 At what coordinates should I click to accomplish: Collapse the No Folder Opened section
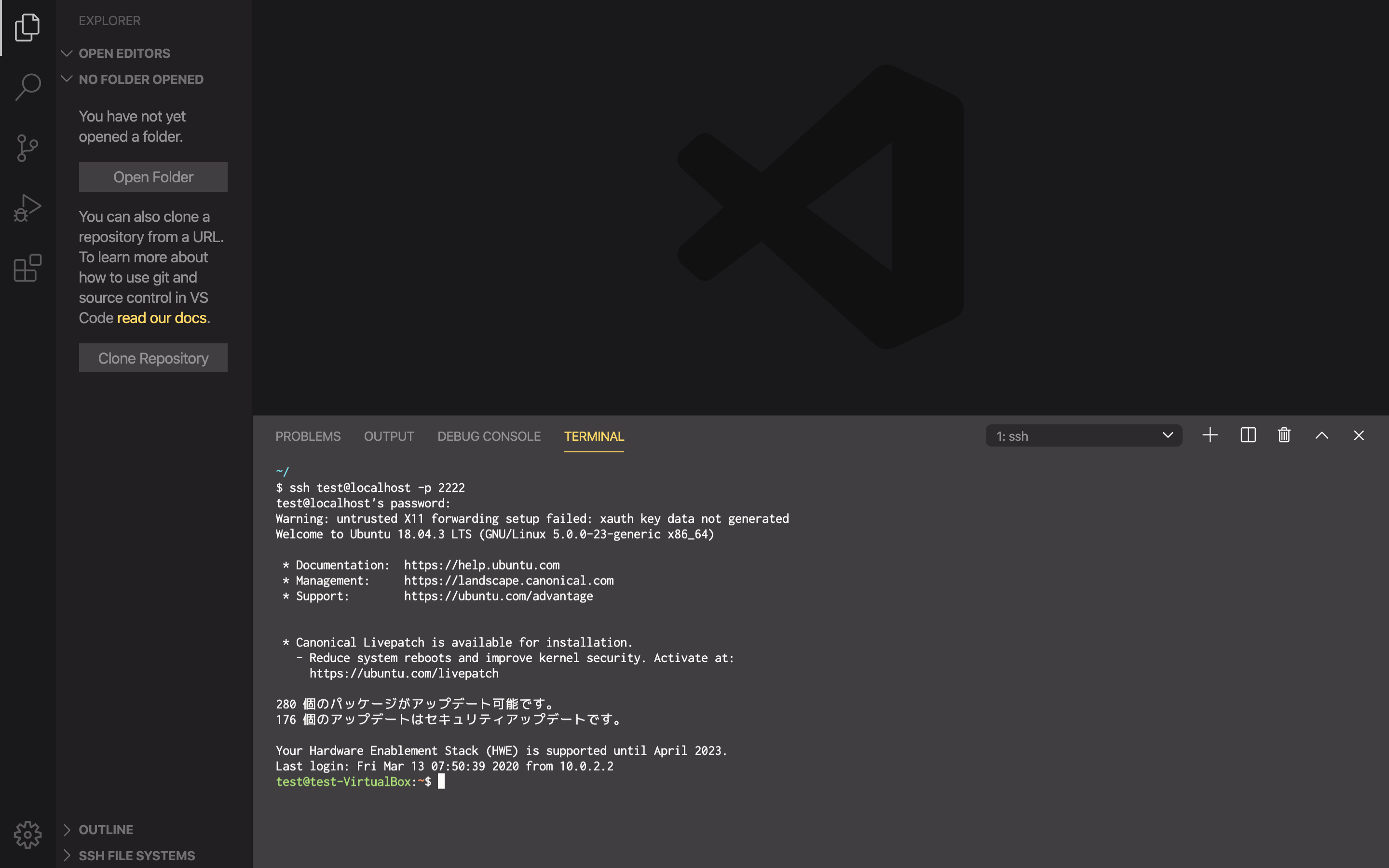click(141, 79)
